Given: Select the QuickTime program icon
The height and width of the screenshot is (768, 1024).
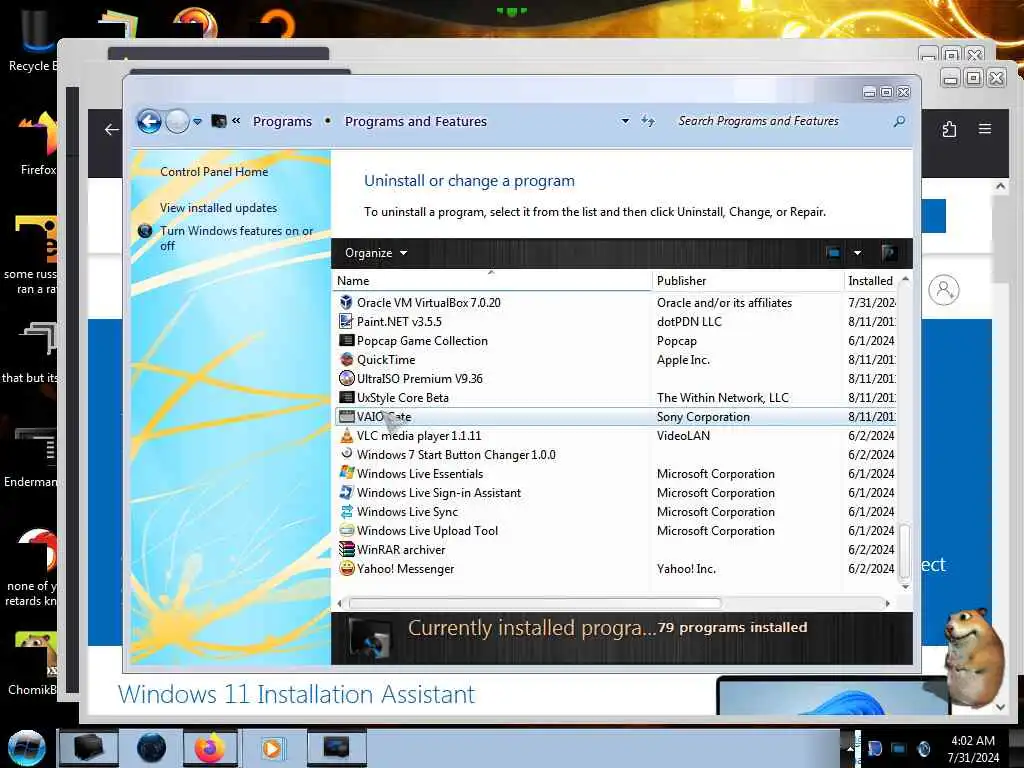Looking at the screenshot, I should point(346,359).
